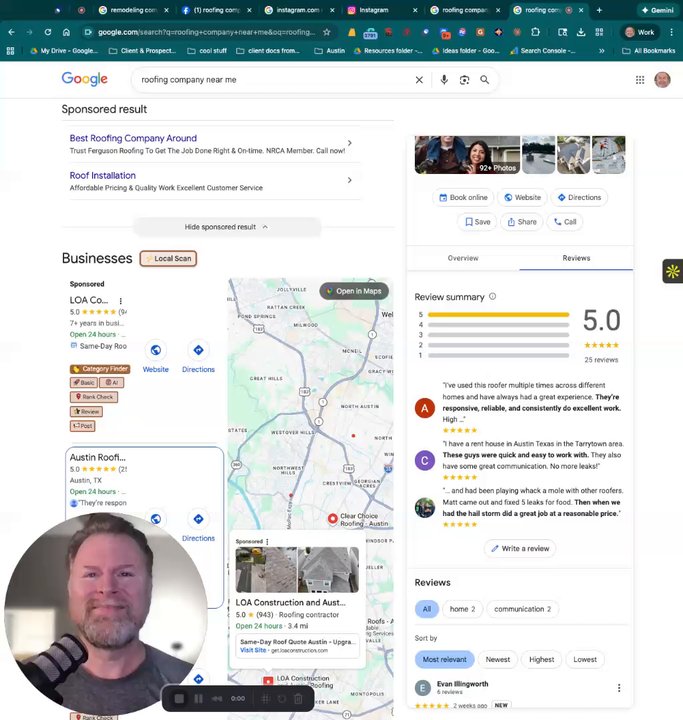Open Google account profile picture
Screen dimensions: 683x720
coord(662,80)
